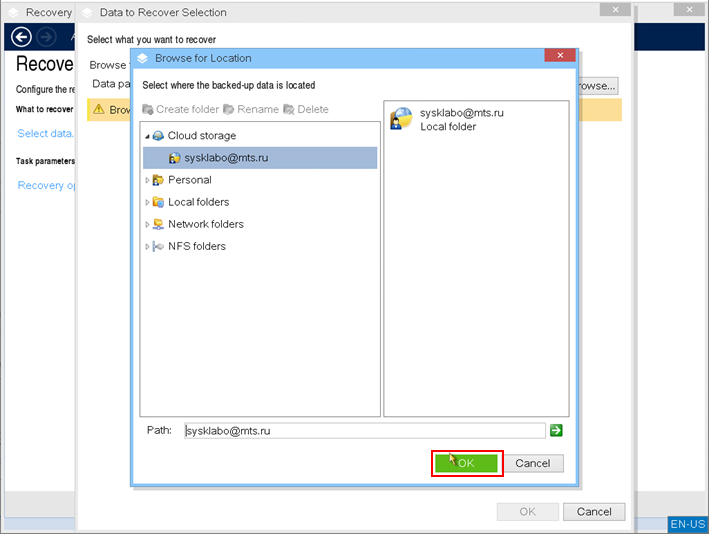Expand the Local folders node
Viewport: 709px width, 536px height.
(147, 202)
